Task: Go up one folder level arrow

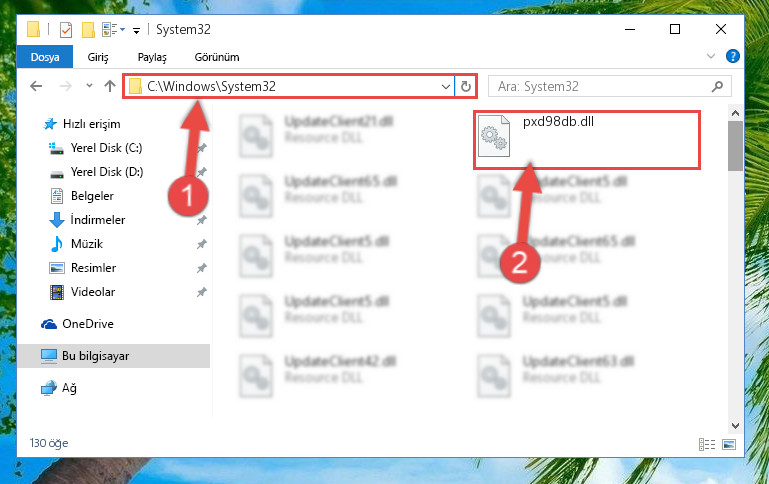Action: tap(110, 86)
